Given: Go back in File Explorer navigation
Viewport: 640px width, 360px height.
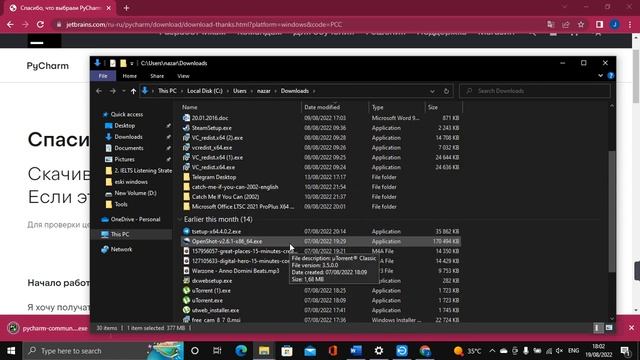Looking at the screenshot, I should [x=99, y=91].
